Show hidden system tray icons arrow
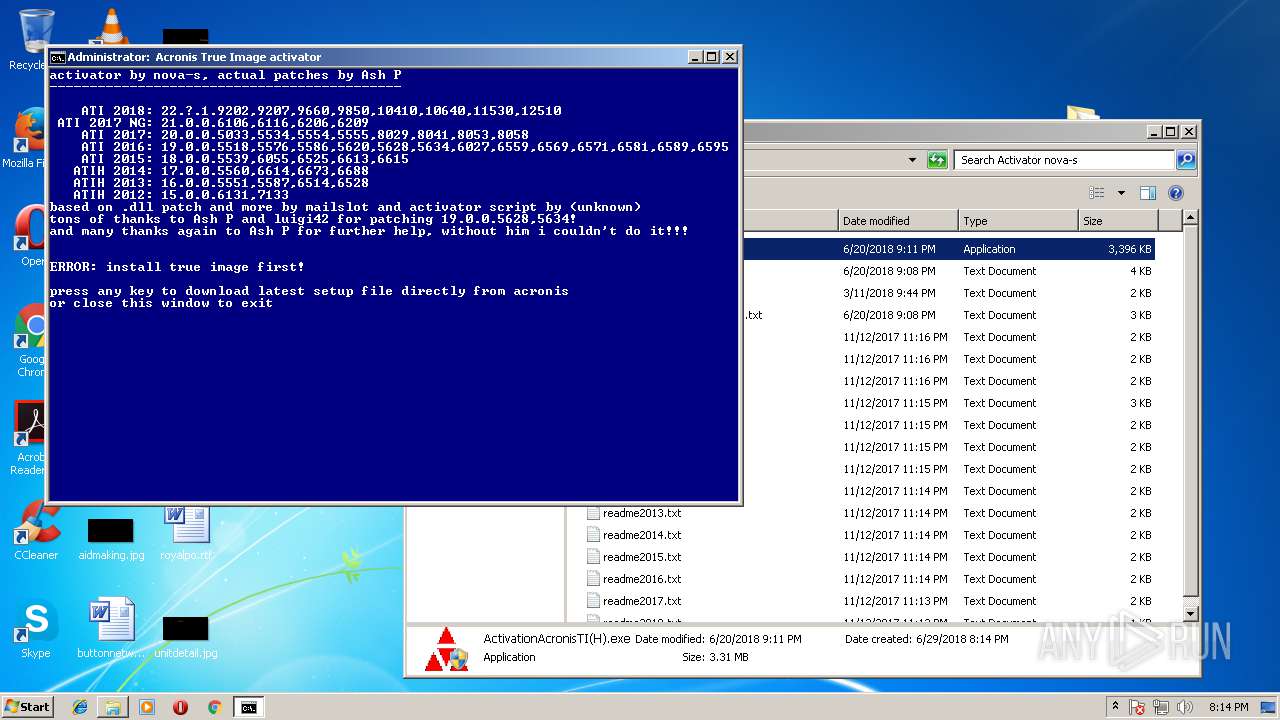Screen dimensions: 1280x720 tap(1115, 707)
